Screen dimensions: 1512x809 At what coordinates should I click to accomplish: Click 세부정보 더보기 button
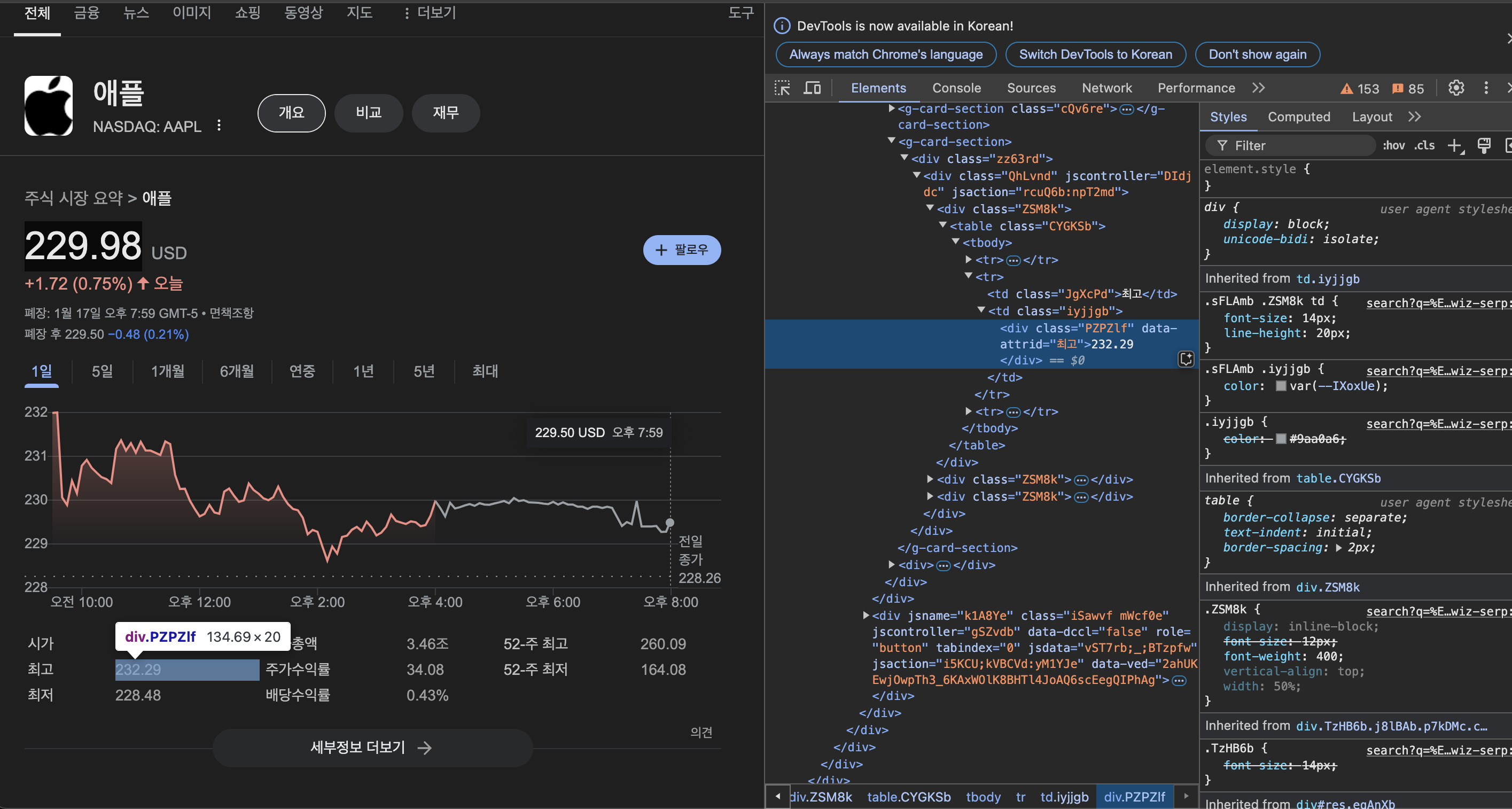pos(372,748)
